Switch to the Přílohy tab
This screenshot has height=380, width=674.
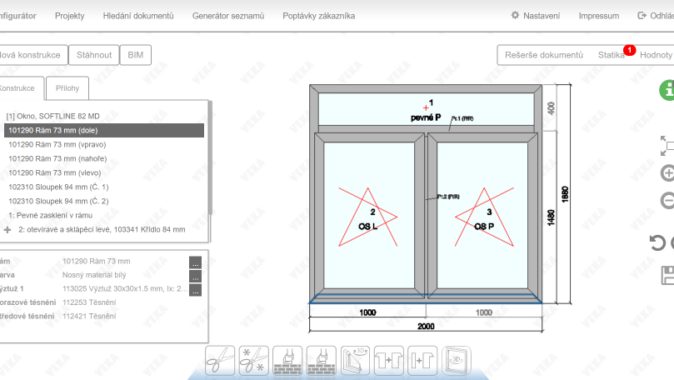point(67,88)
